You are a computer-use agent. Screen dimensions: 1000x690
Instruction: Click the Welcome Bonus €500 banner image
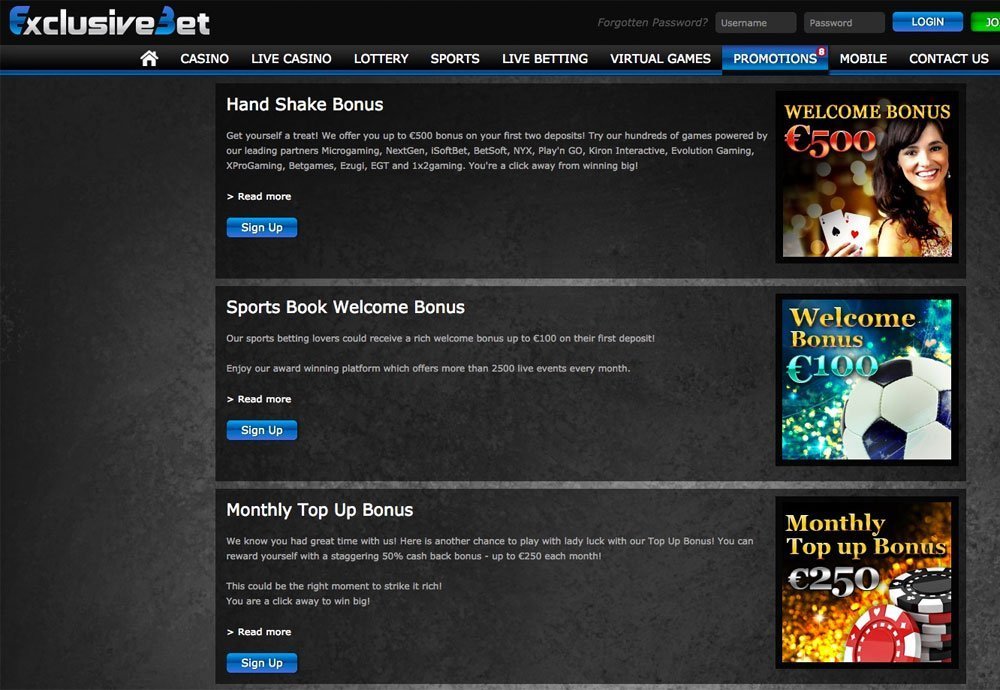click(x=866, y=175)
